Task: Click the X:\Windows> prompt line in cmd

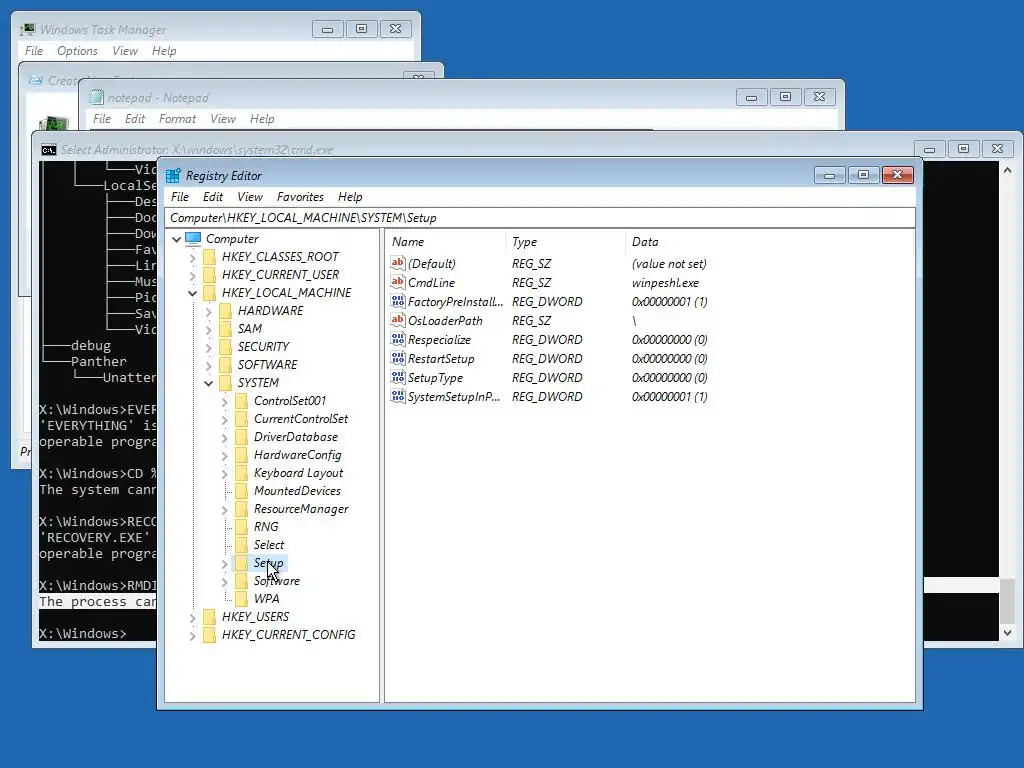Action: pos(82,633)
